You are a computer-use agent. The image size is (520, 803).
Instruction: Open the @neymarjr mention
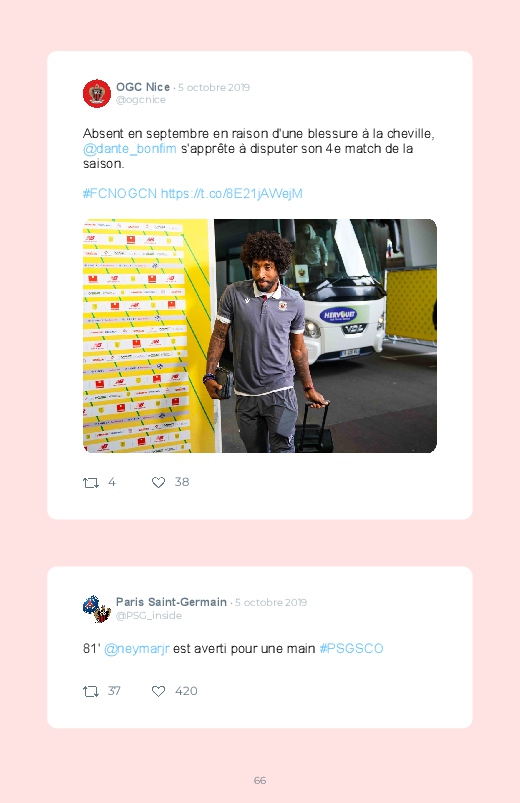coord(136,649)
